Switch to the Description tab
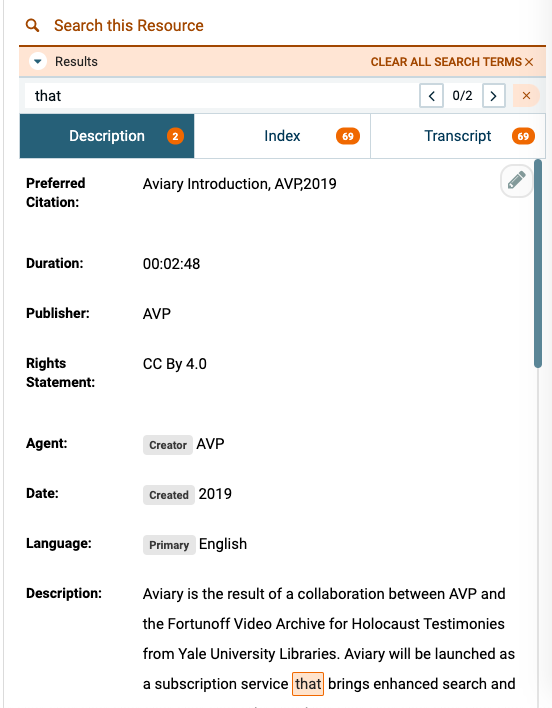This screenshot has height=708, width=552. pyautogui.click(x=107, y=136)
